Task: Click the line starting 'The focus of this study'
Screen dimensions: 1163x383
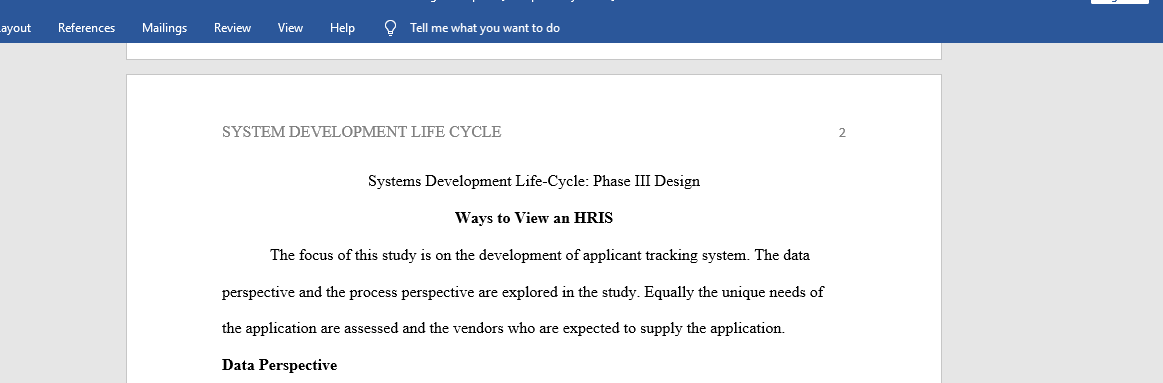Action: click(540, 255)
